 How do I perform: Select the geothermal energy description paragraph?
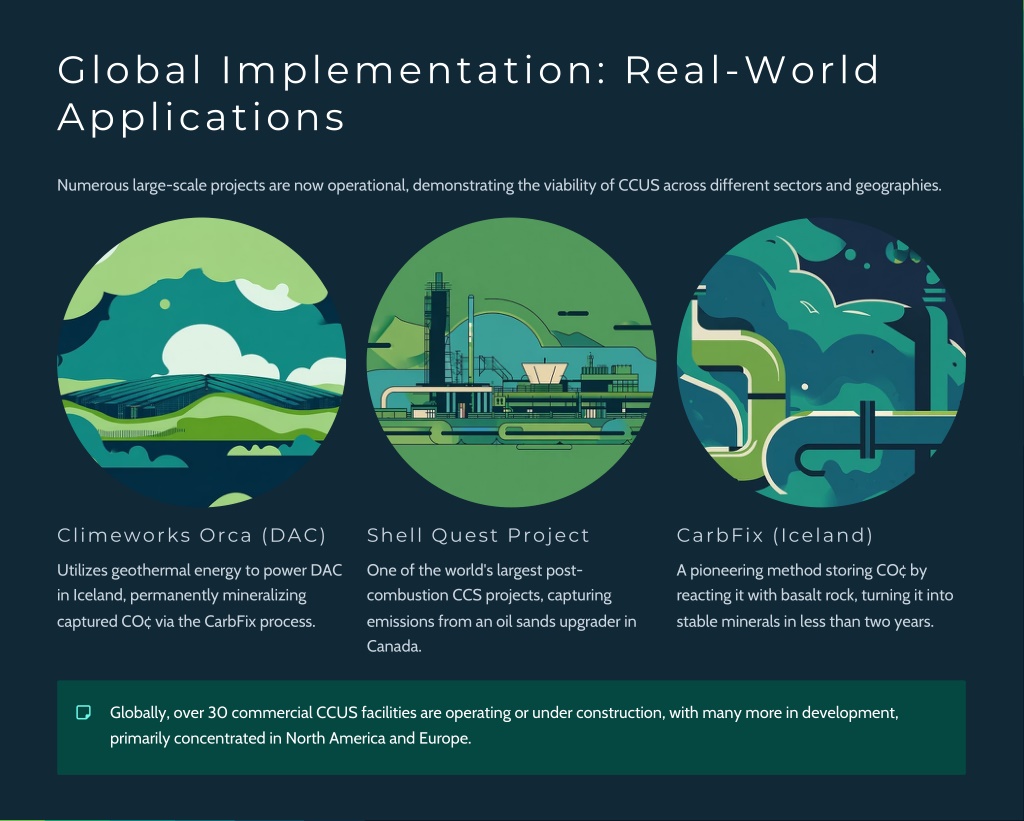point(200,595)
